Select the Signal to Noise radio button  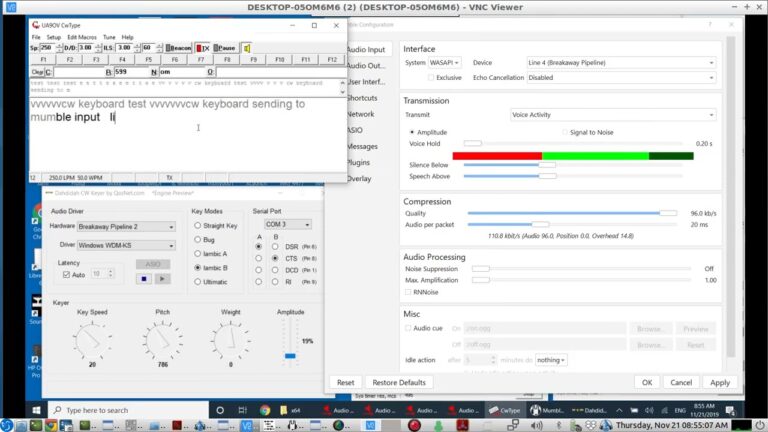[x=565, y=132]
